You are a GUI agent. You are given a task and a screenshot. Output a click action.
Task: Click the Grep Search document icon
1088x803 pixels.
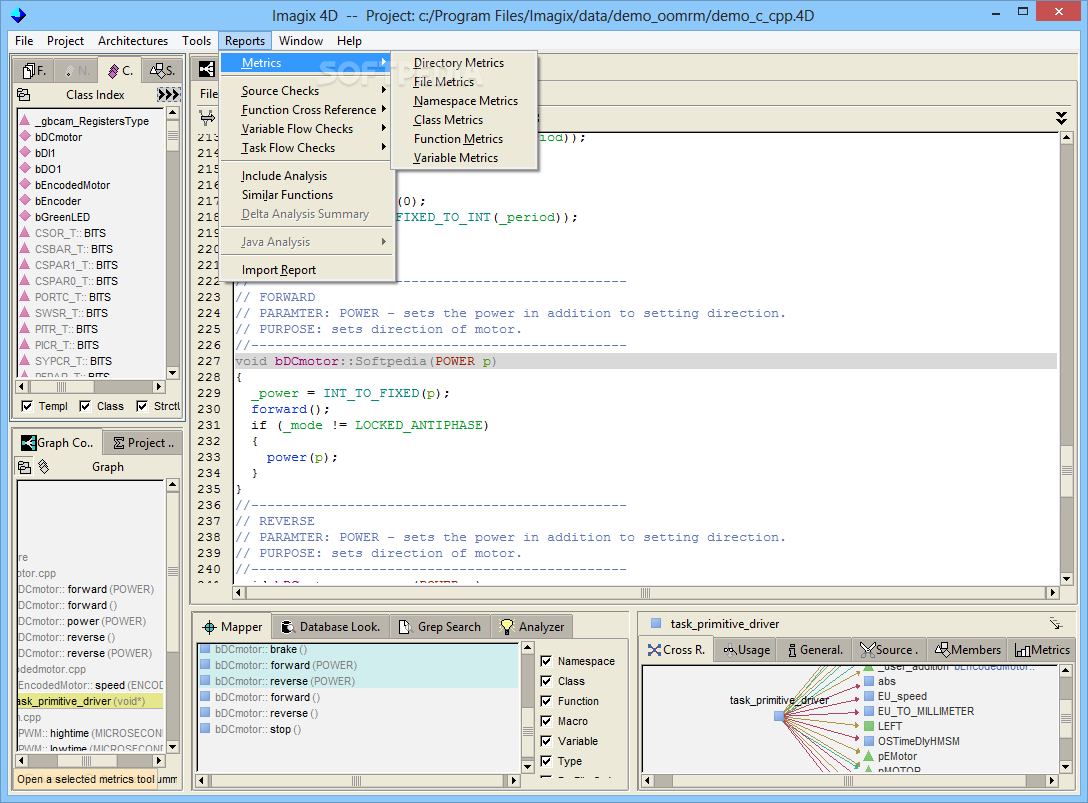(x=405, y=627)
